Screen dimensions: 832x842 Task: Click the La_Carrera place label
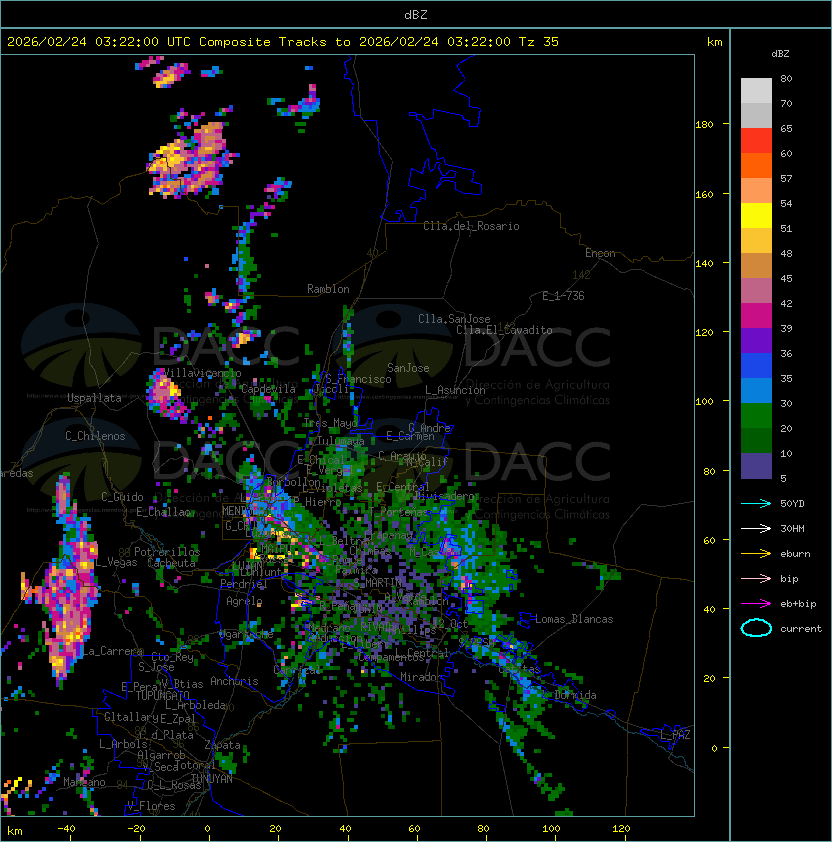(x=113, y=651)
